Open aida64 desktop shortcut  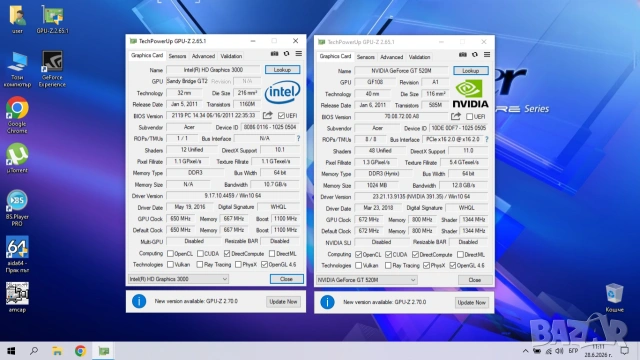(x=17, y=255)
